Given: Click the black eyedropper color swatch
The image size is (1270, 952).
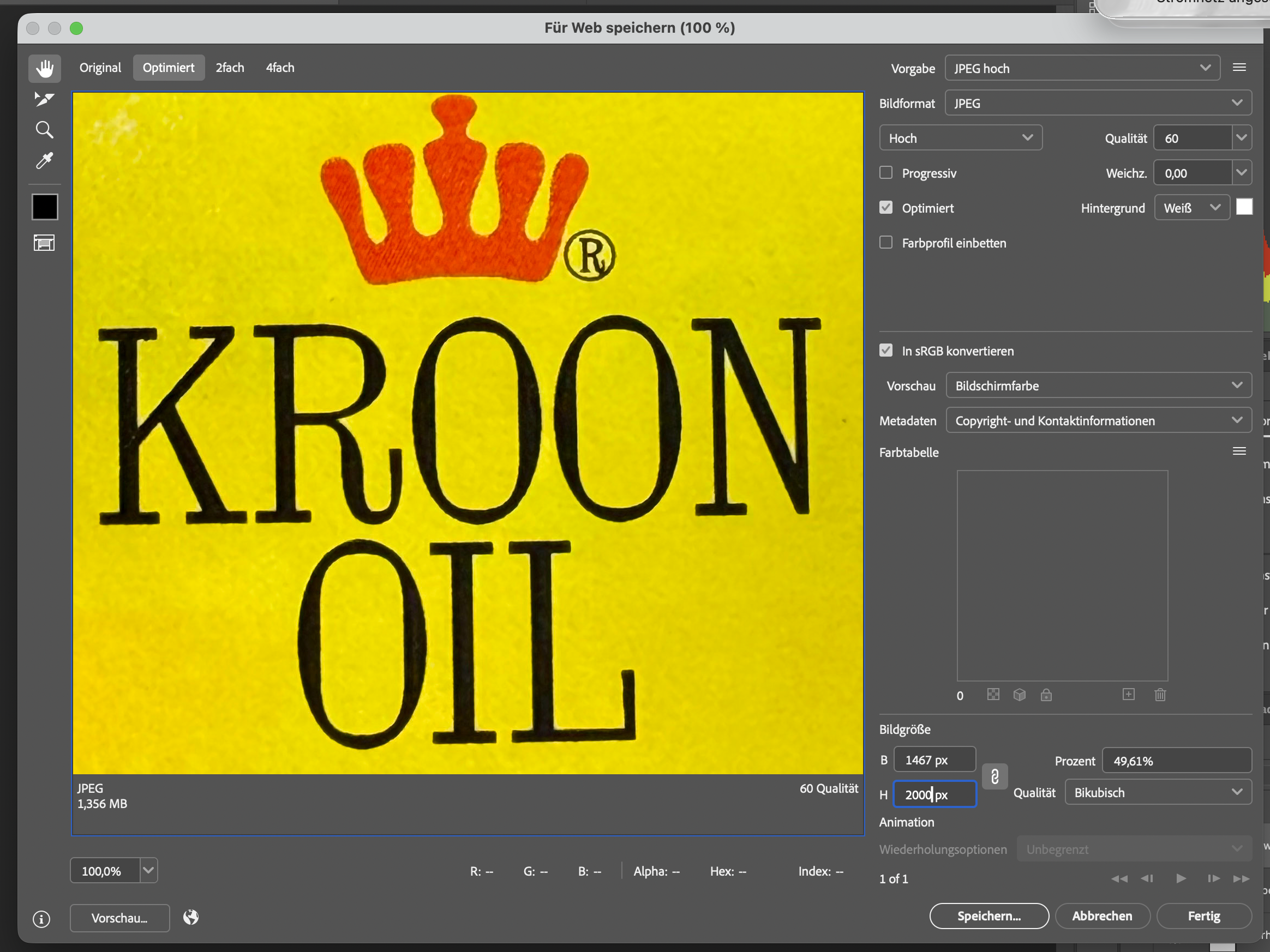Looking at the screenshot, I should click(45, 207).
